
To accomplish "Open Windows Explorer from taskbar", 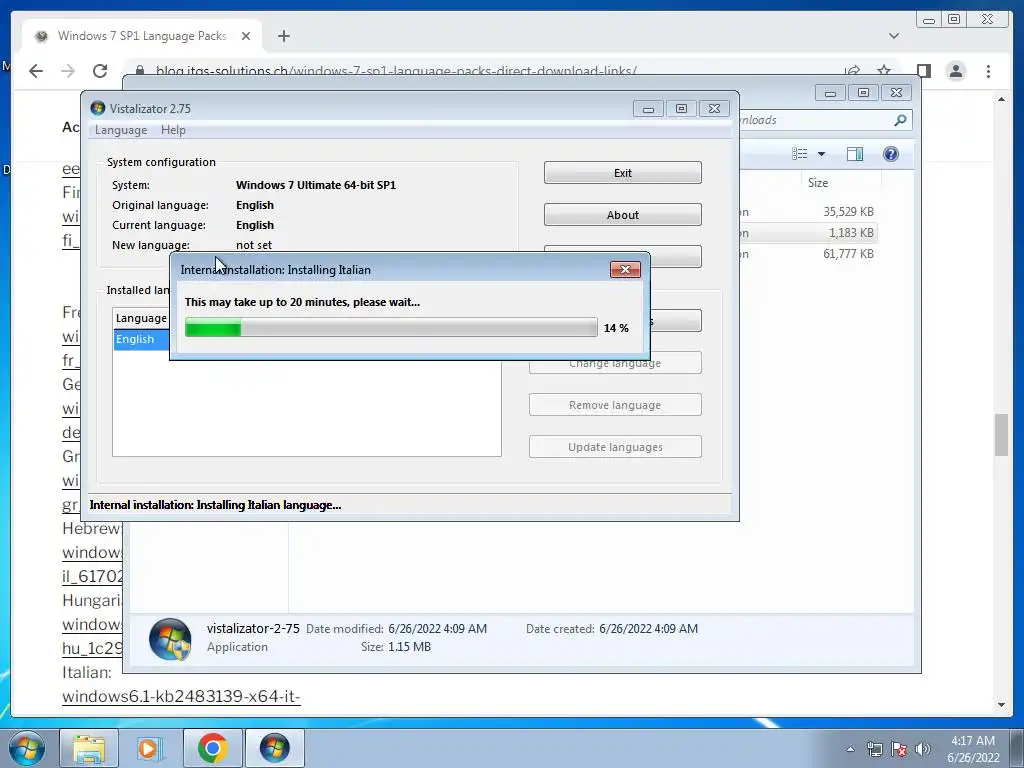I will [x=89, y=748].
